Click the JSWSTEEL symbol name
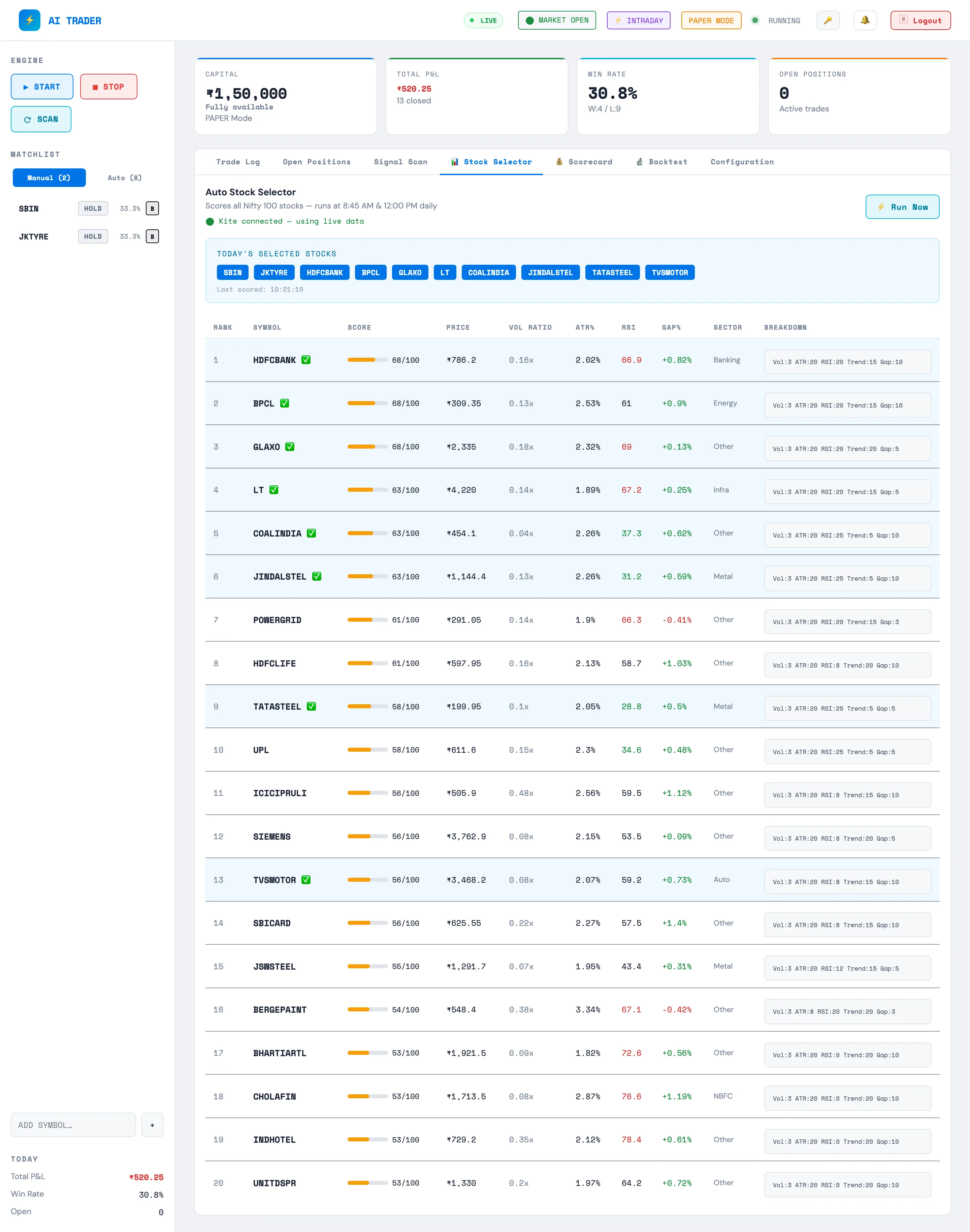The height and width of the screenshot is (1232, 970). [x=274, y=966]
